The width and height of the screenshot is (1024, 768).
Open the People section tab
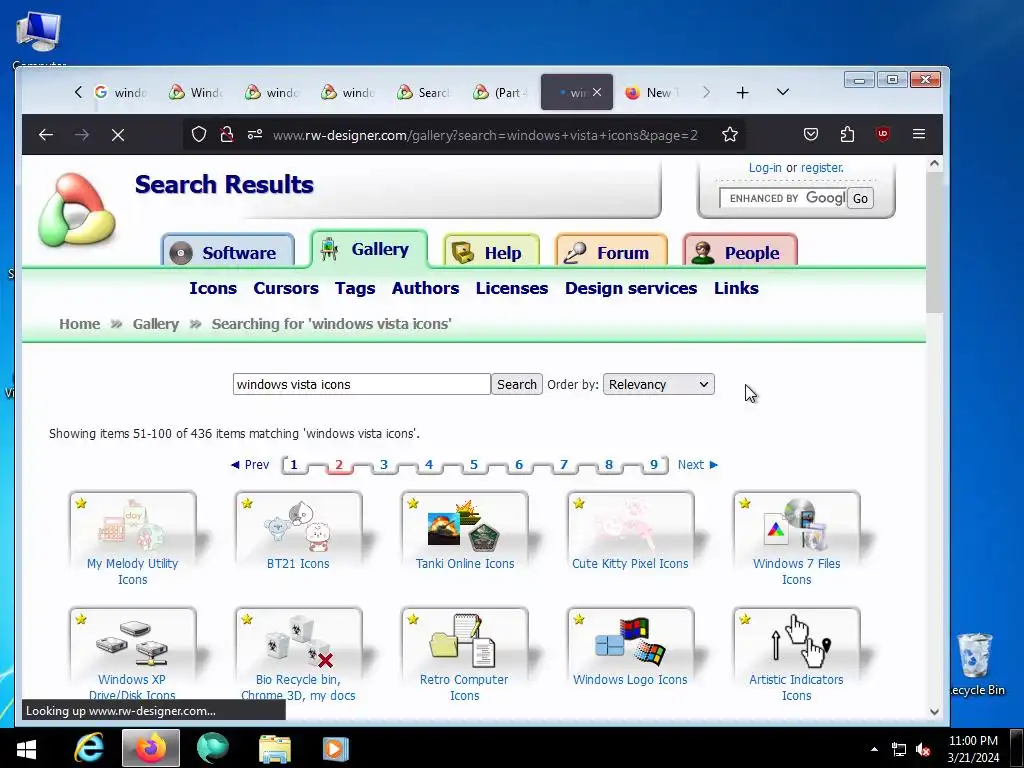click(740, 252)
